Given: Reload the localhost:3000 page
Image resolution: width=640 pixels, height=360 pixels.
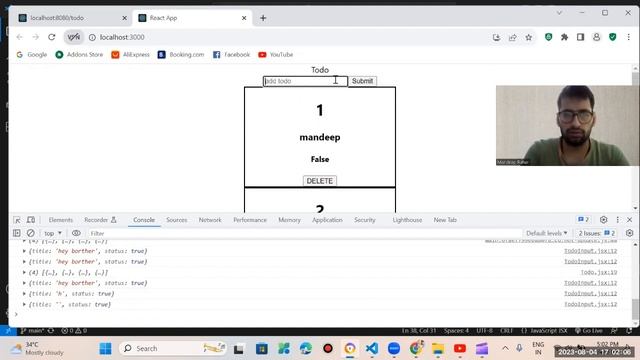Looking at the screenshot, I should pos(51,37).
